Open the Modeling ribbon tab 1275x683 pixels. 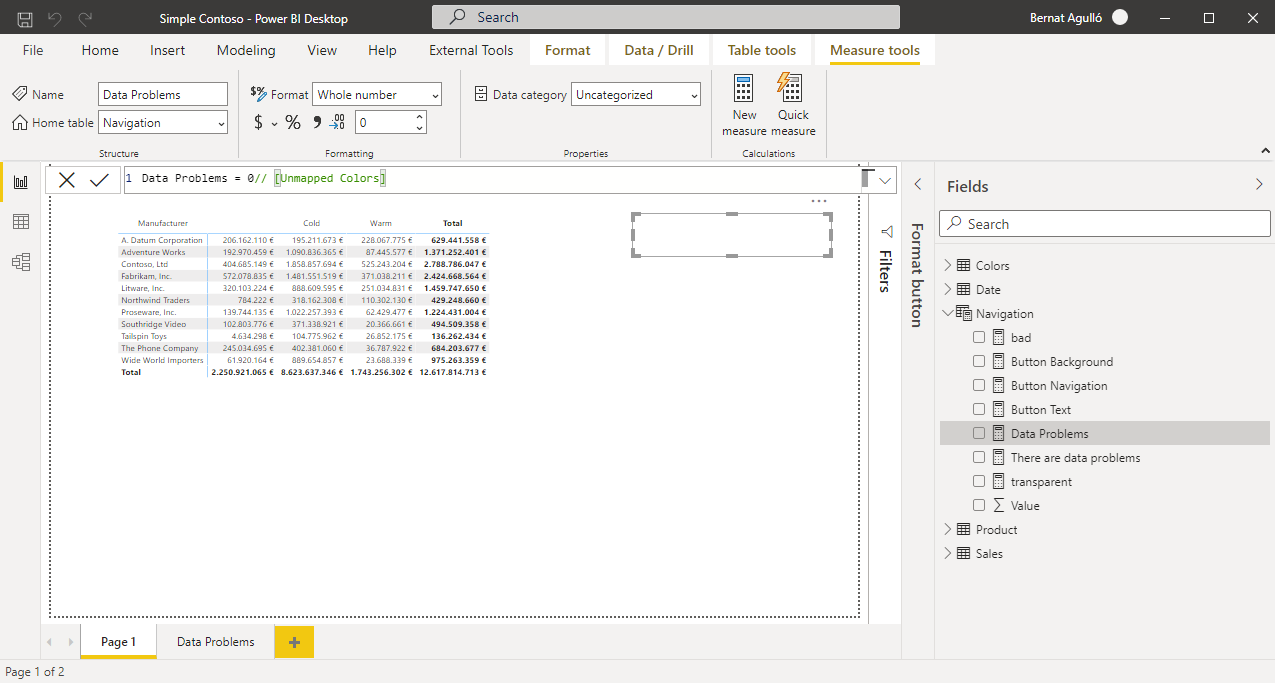246,50
